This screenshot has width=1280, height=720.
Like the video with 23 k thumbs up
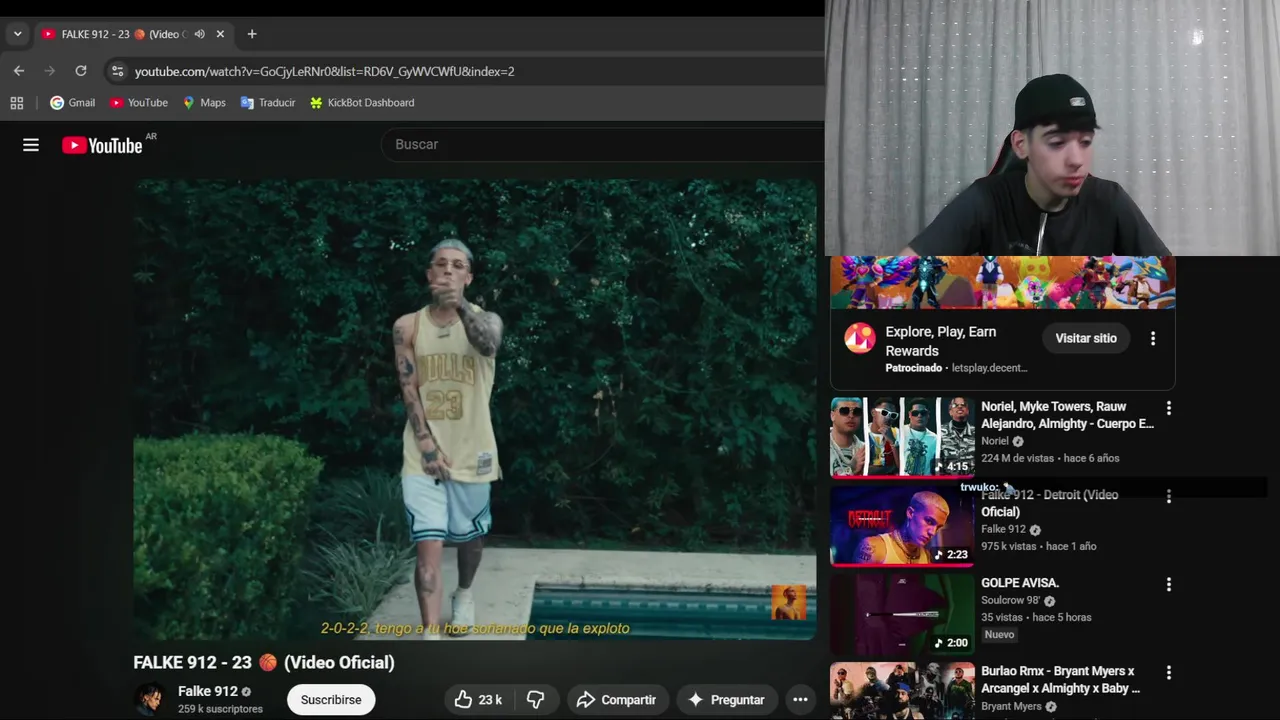point(478,700)
